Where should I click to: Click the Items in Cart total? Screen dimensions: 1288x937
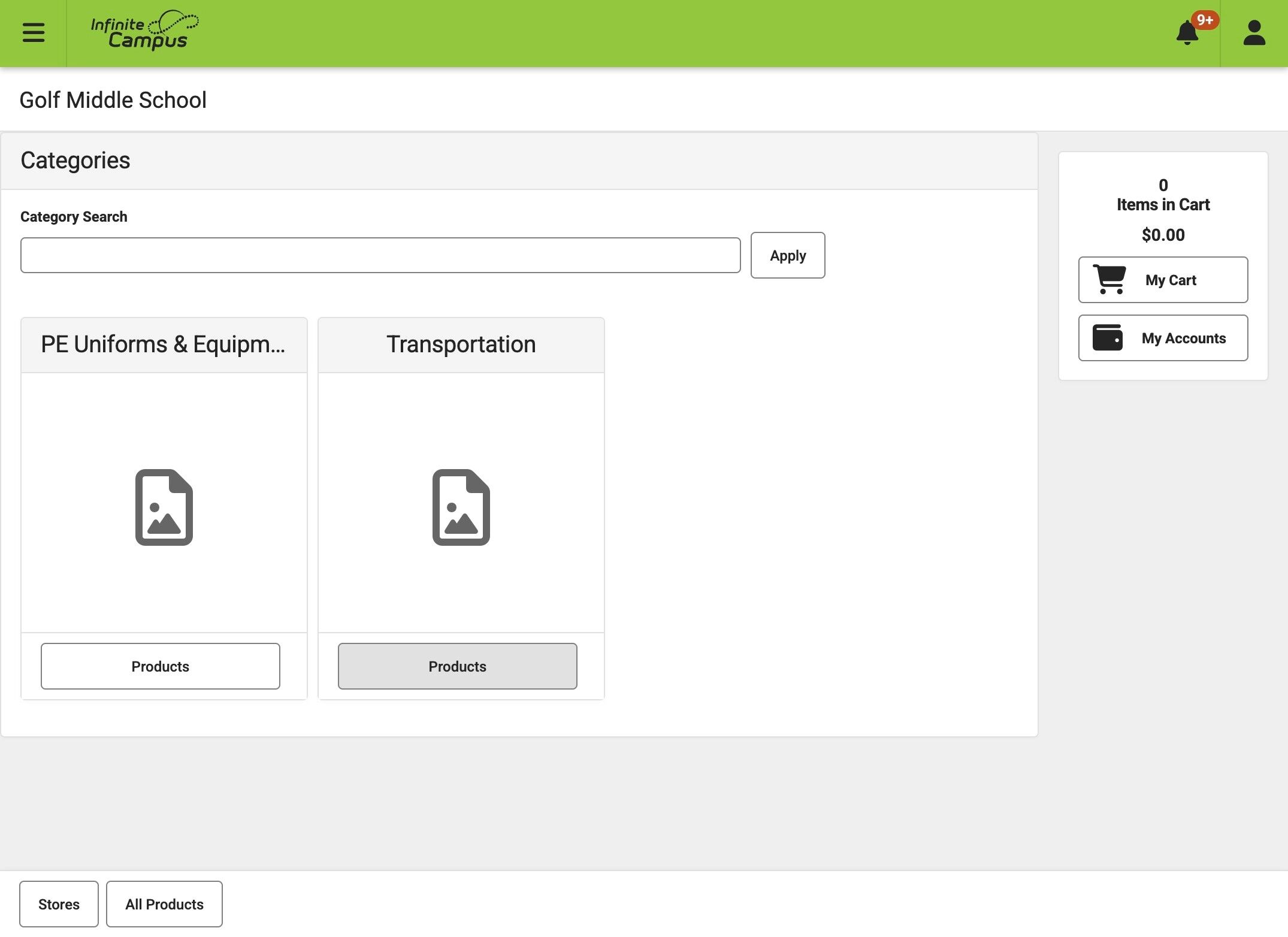pyautogui.click(x=1162, y=204)
